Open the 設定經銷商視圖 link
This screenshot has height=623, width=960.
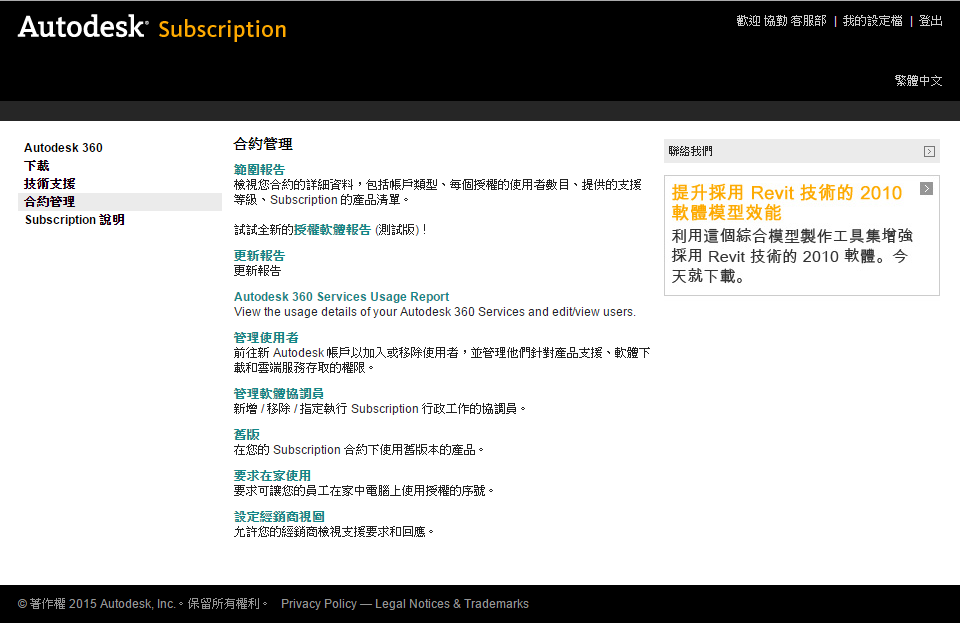point(279,517)
